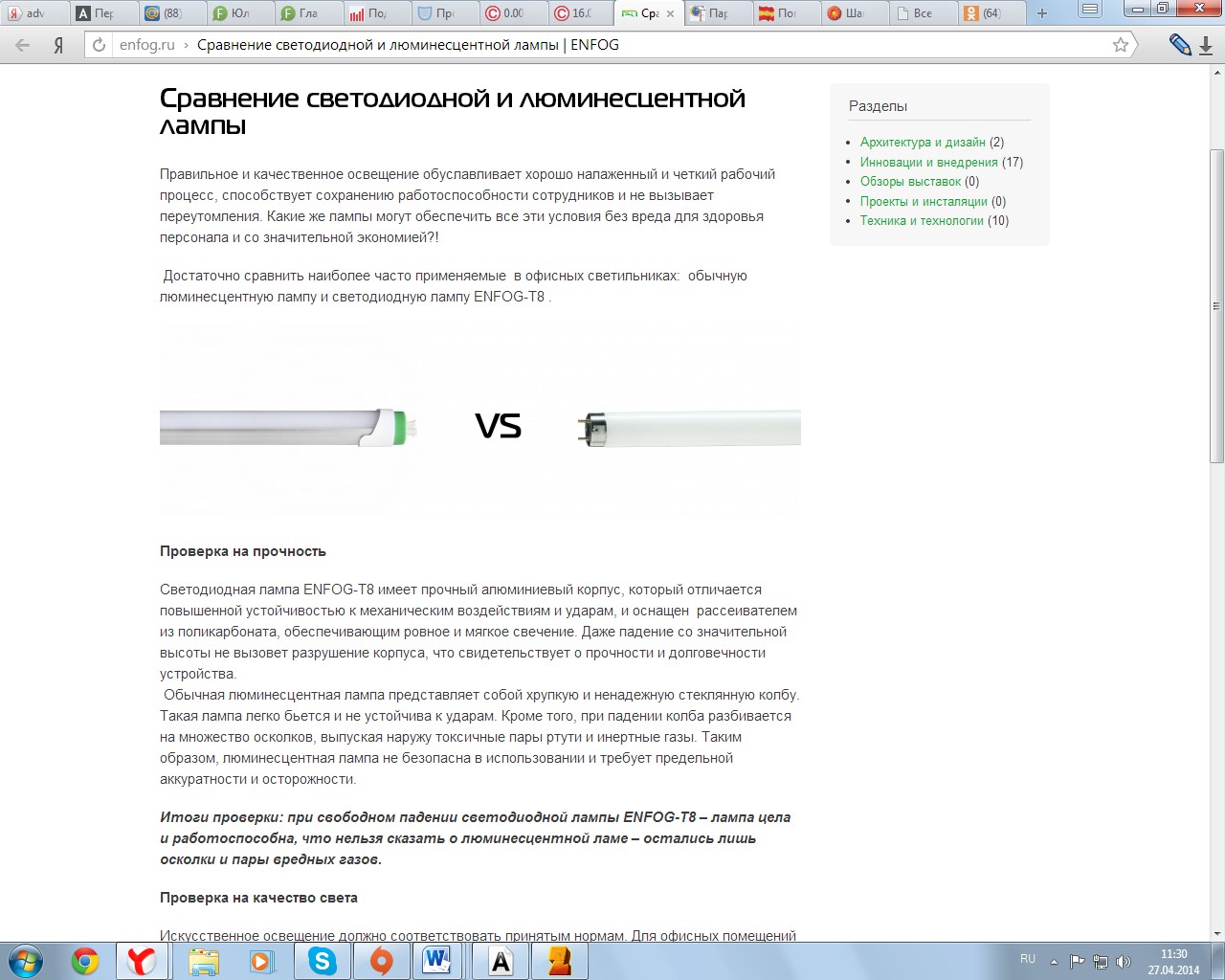The image size is (1225, 980).
Task: Switch to Yandex browser in the taskbar
Action: click(x=142, y=961)
